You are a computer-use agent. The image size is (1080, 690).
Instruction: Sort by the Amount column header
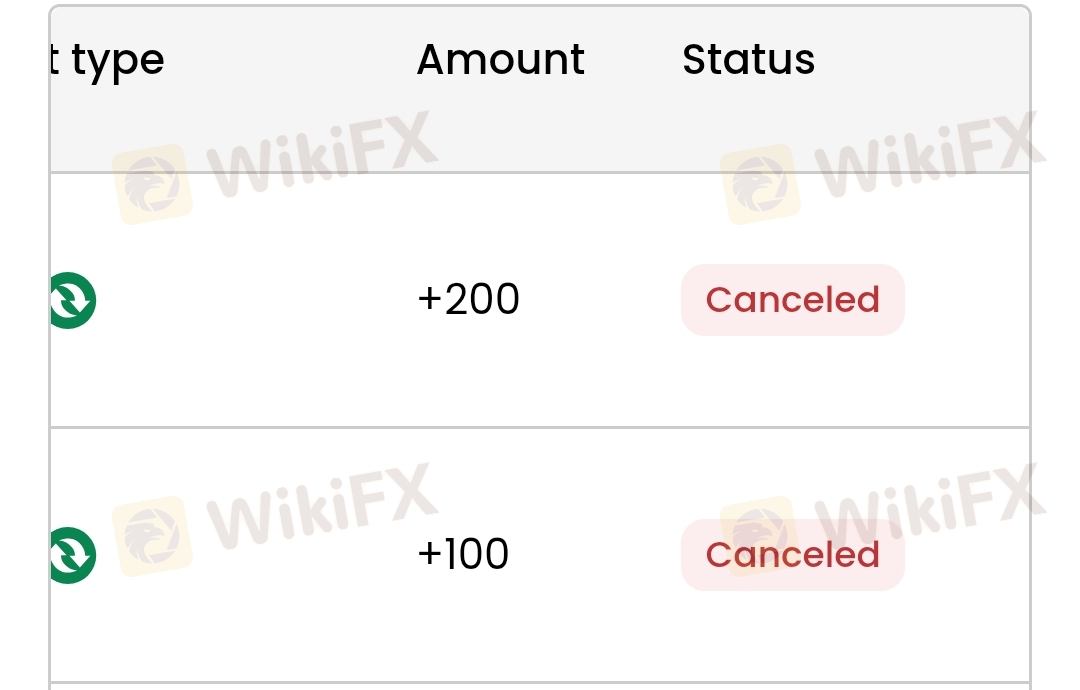(x=501, y=59)
